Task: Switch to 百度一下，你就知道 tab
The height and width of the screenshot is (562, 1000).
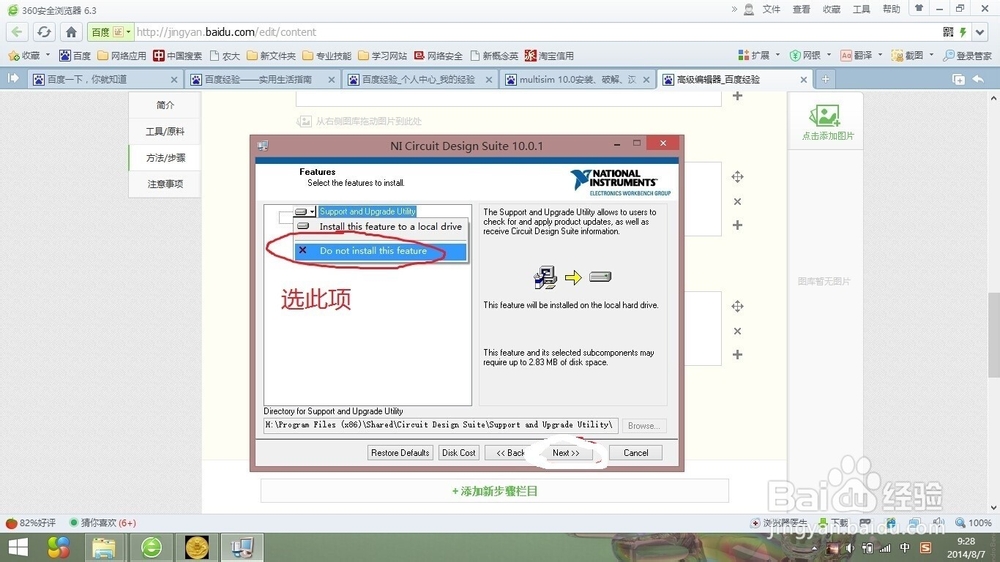Action: pos(105,79)
